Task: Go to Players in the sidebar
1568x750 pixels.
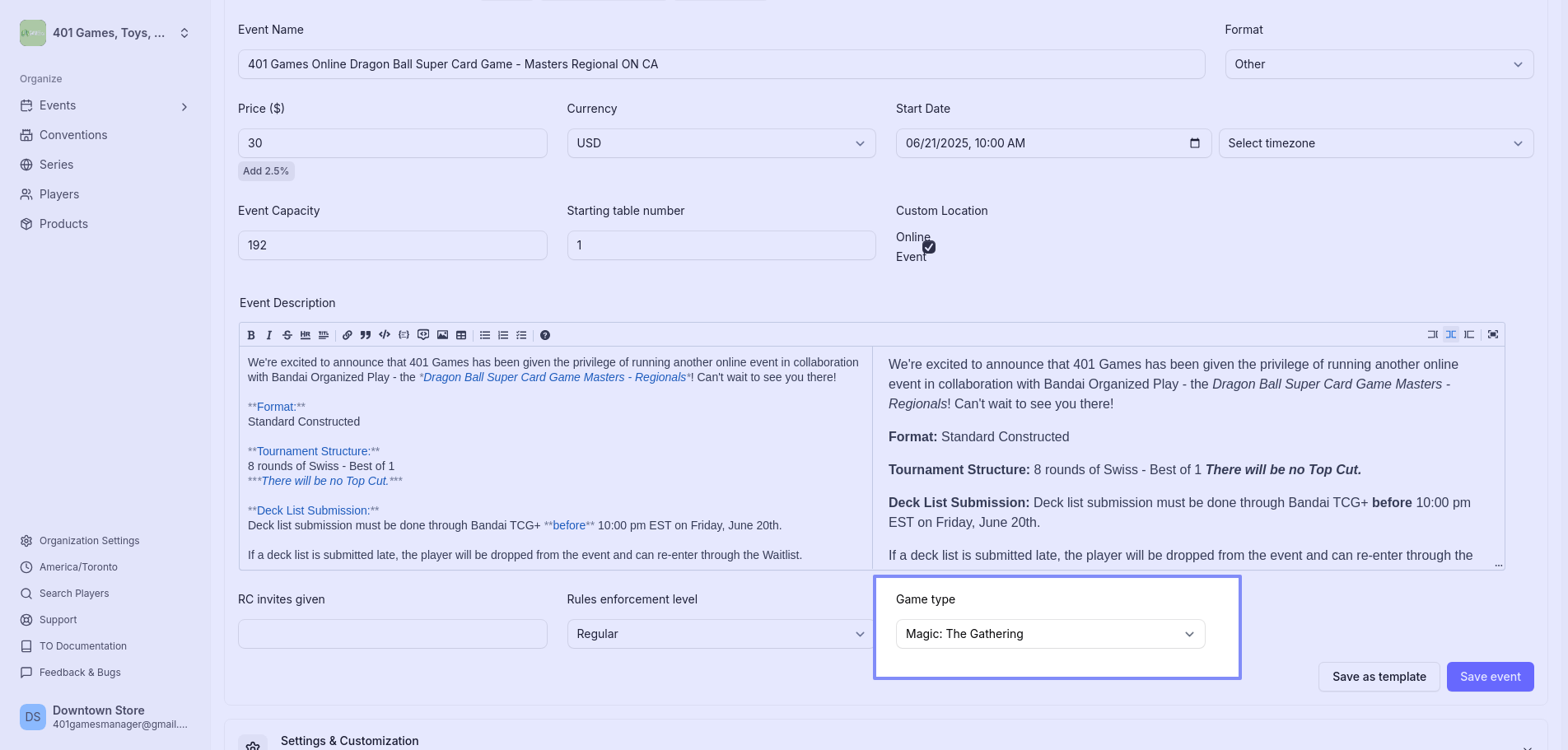Action: [x=59, y=194]
